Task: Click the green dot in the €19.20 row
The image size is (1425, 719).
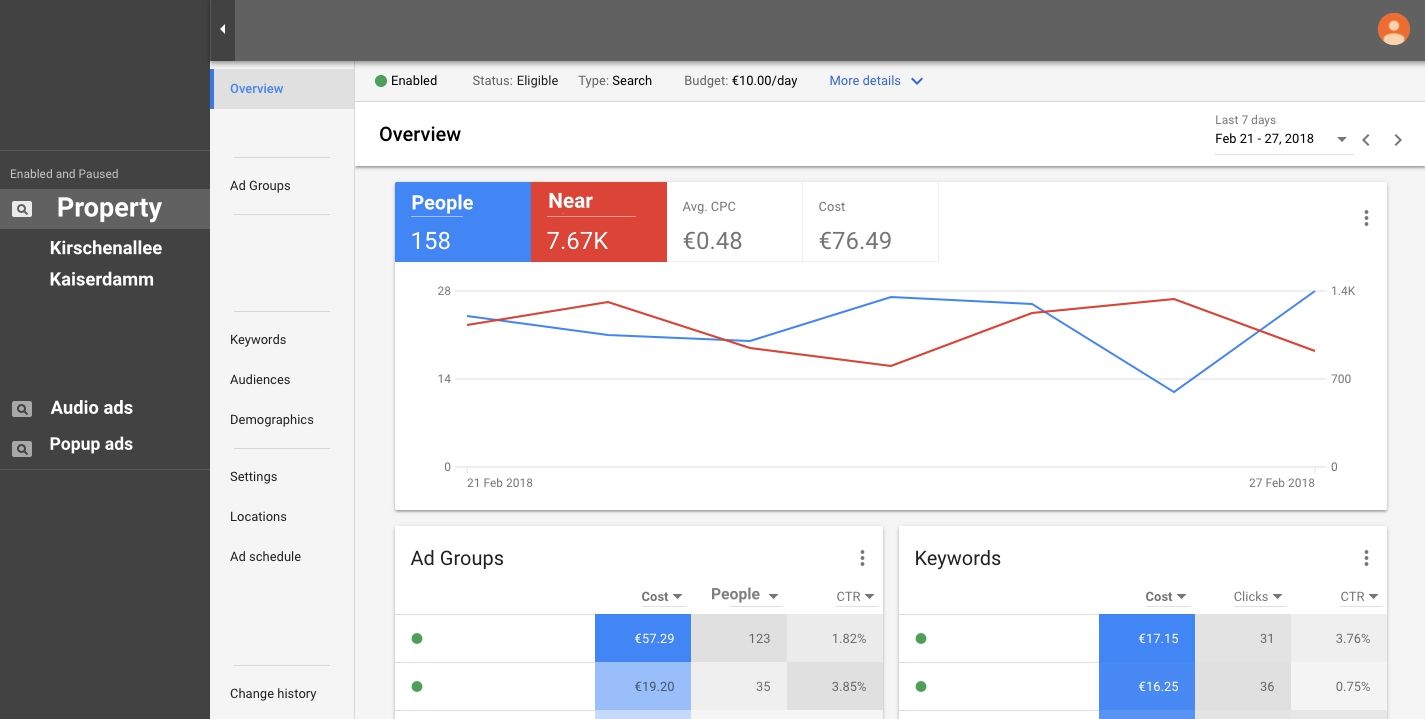Action: [417, 686]
